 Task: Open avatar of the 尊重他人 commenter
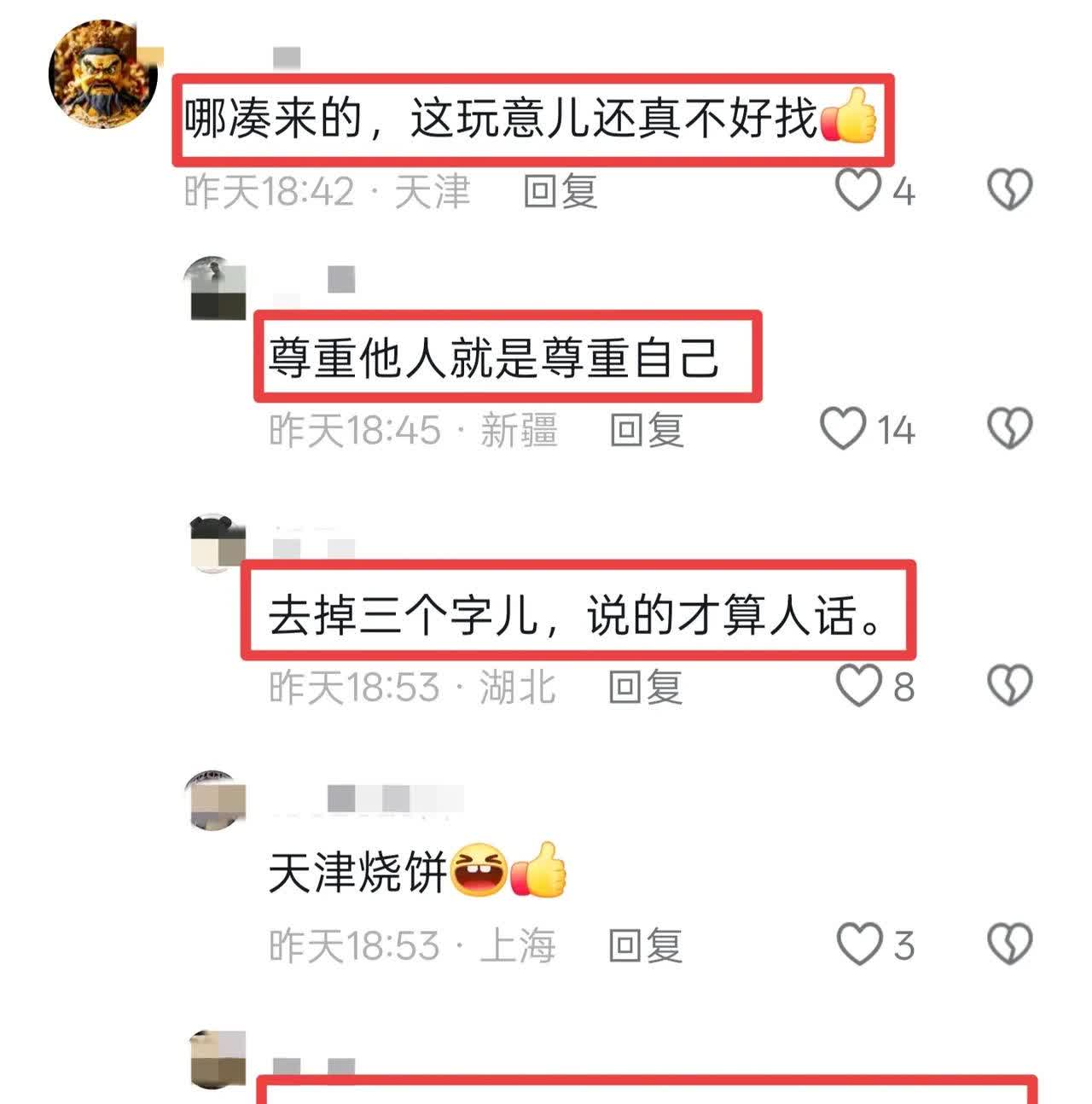click(x=215, y=288)
